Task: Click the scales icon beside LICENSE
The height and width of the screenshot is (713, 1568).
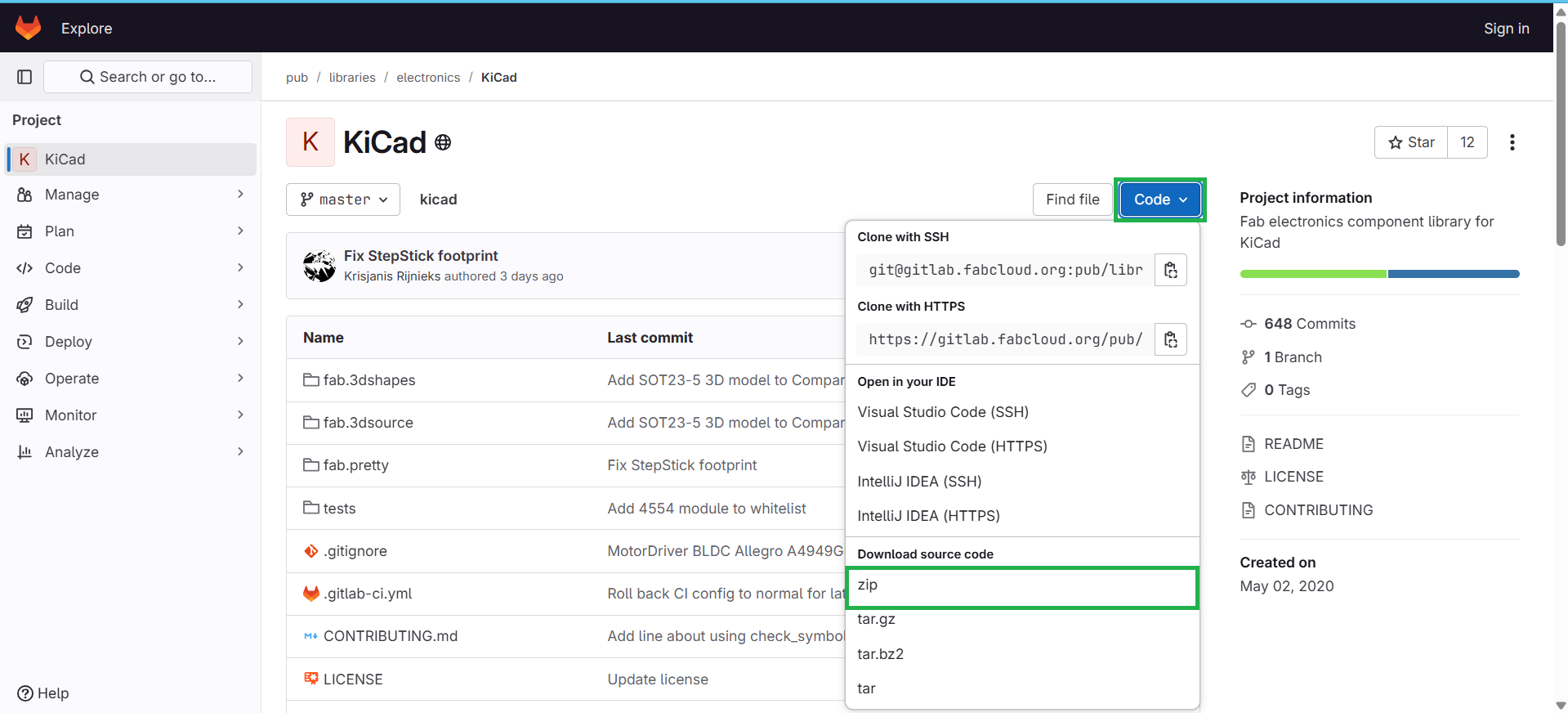Action: click(x=1248, y=477)
